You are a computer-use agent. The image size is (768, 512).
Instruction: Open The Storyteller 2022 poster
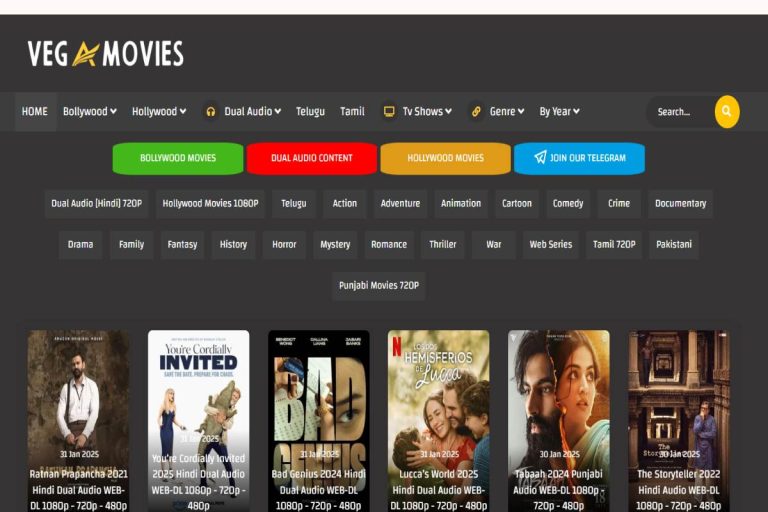(x=679, y=421)
